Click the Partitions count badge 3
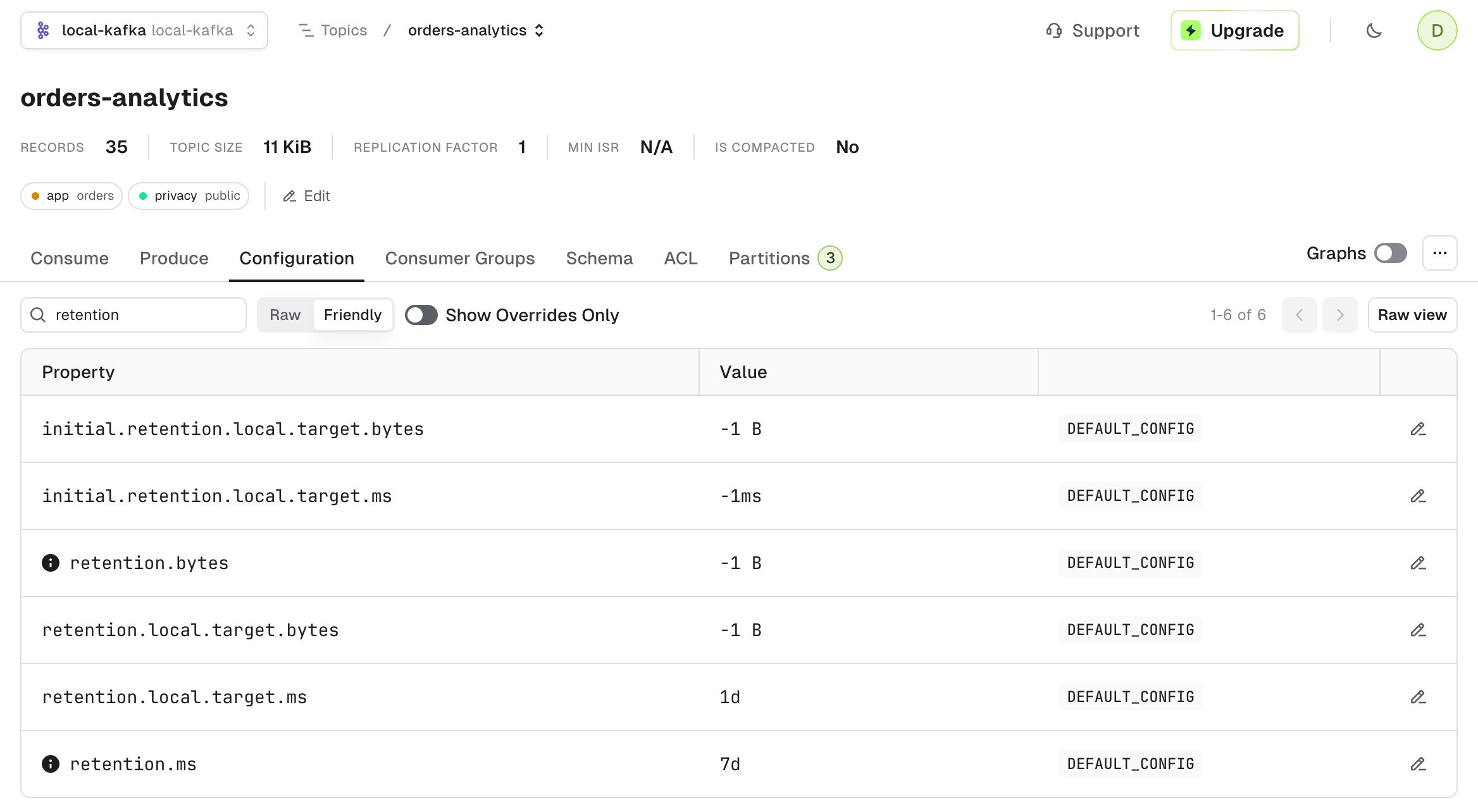Image resolution: width=1478 pixels, height=812 pixels. click(830, 258)
